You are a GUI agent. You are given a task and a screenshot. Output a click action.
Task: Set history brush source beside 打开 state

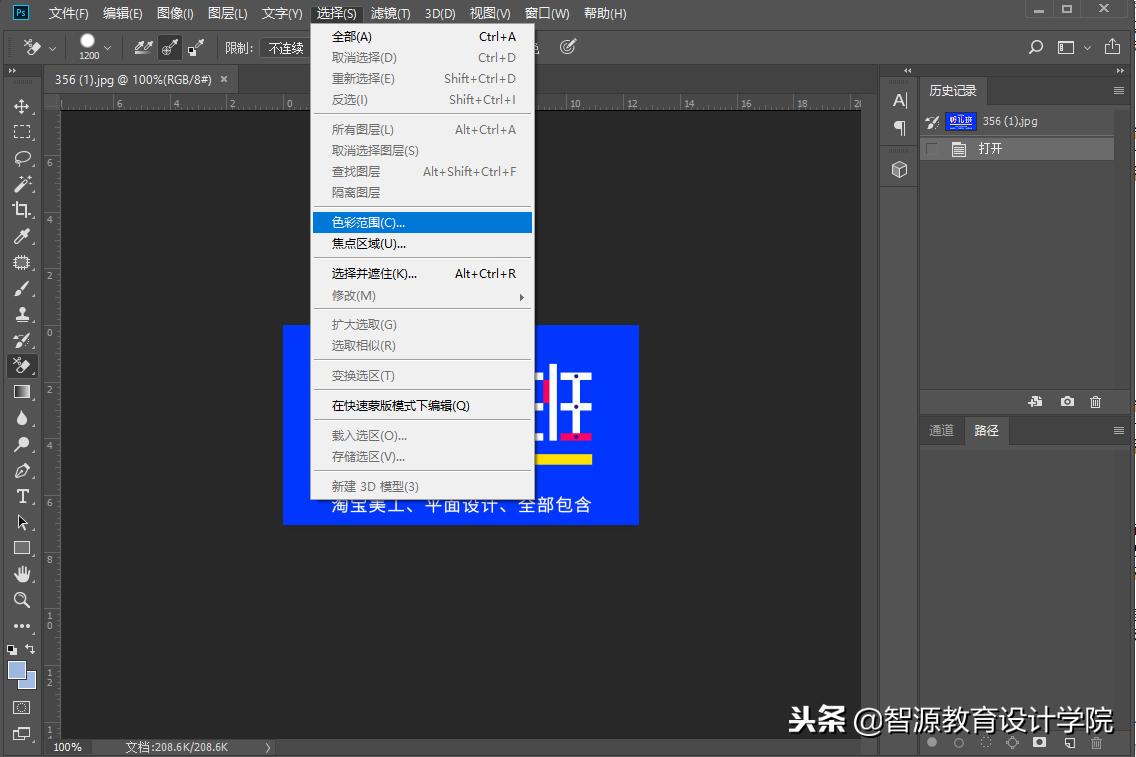(931, 148)
